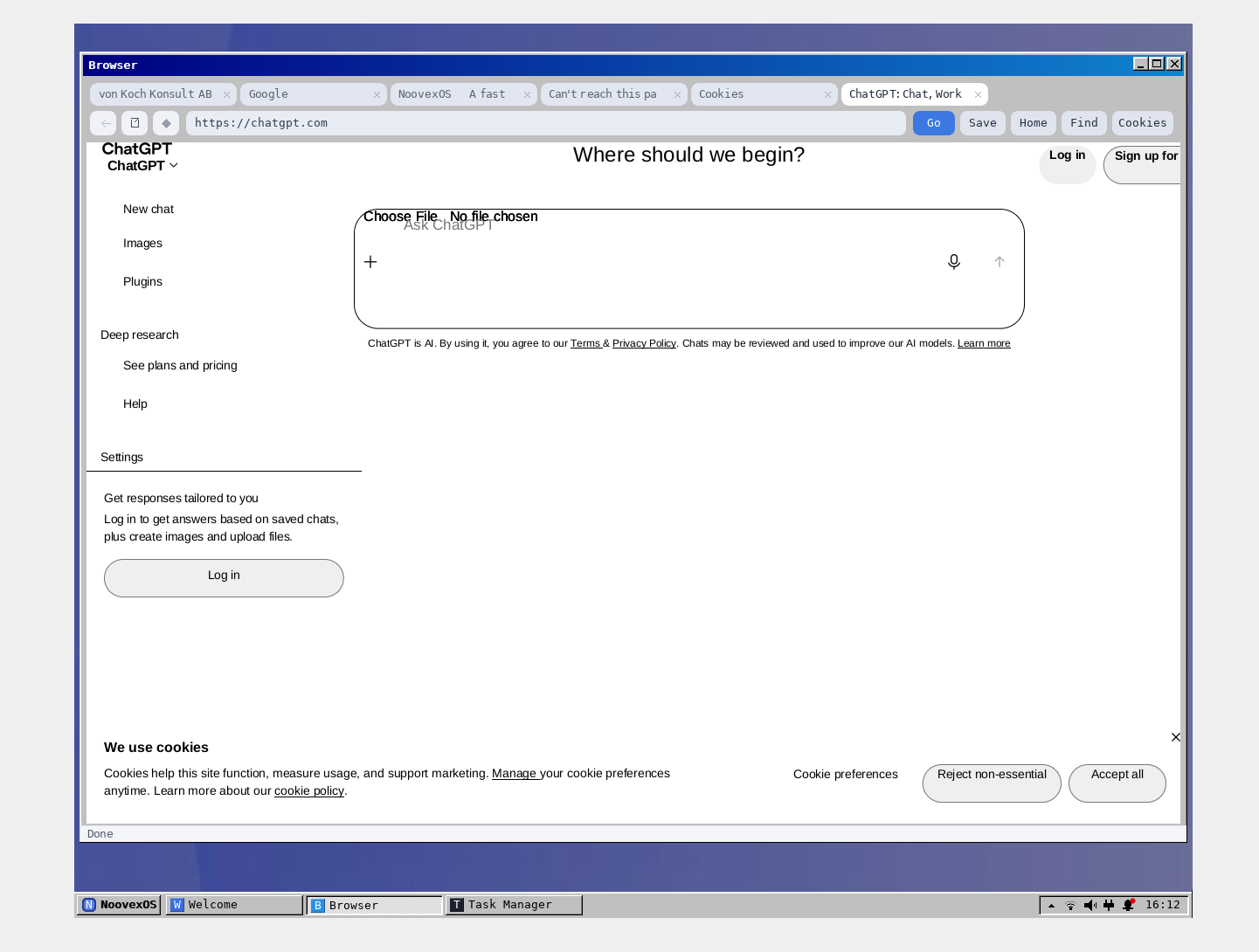
Task: Click the Find toolbar button
Action: pos(1083,123)
